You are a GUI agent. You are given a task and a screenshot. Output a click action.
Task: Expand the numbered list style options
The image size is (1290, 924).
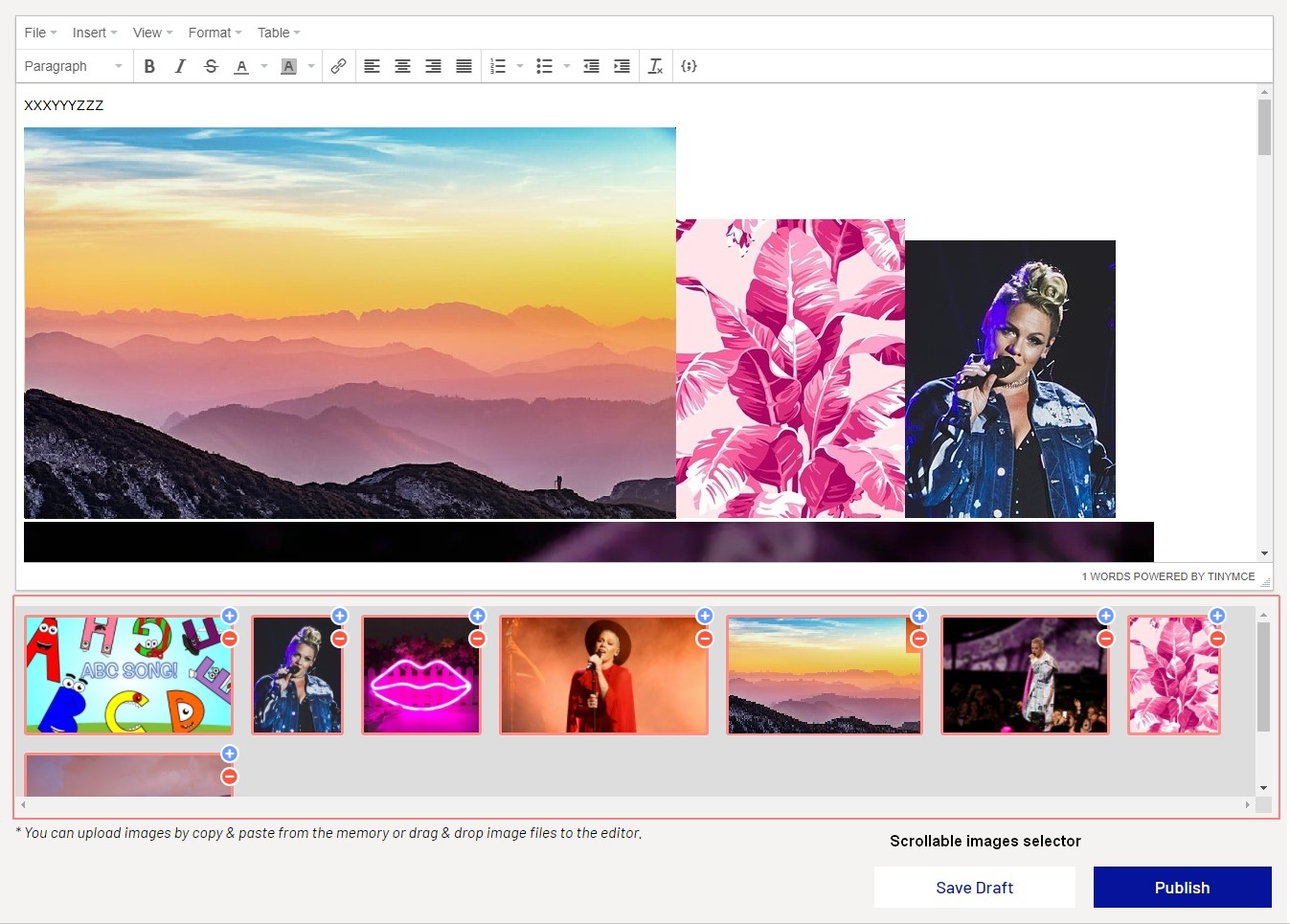pyautogui.click(x=520, y=66)
